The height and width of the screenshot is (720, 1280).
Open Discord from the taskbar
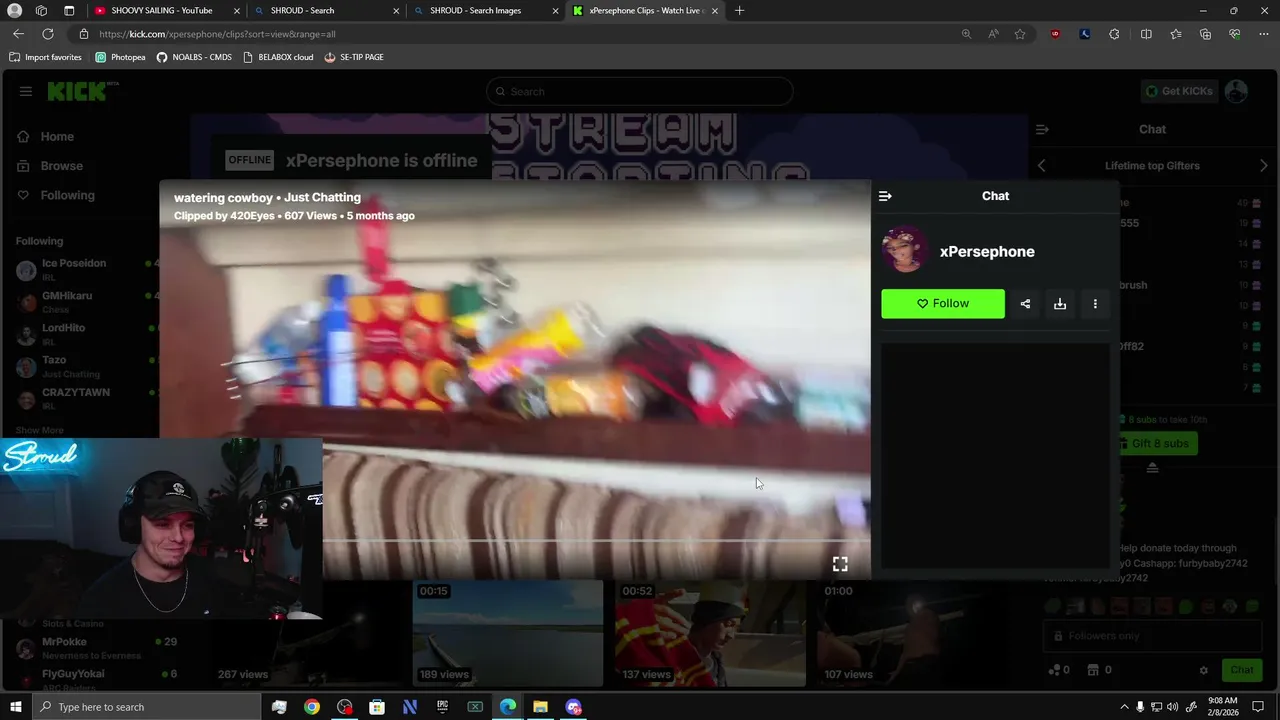[x=573, y=707]
